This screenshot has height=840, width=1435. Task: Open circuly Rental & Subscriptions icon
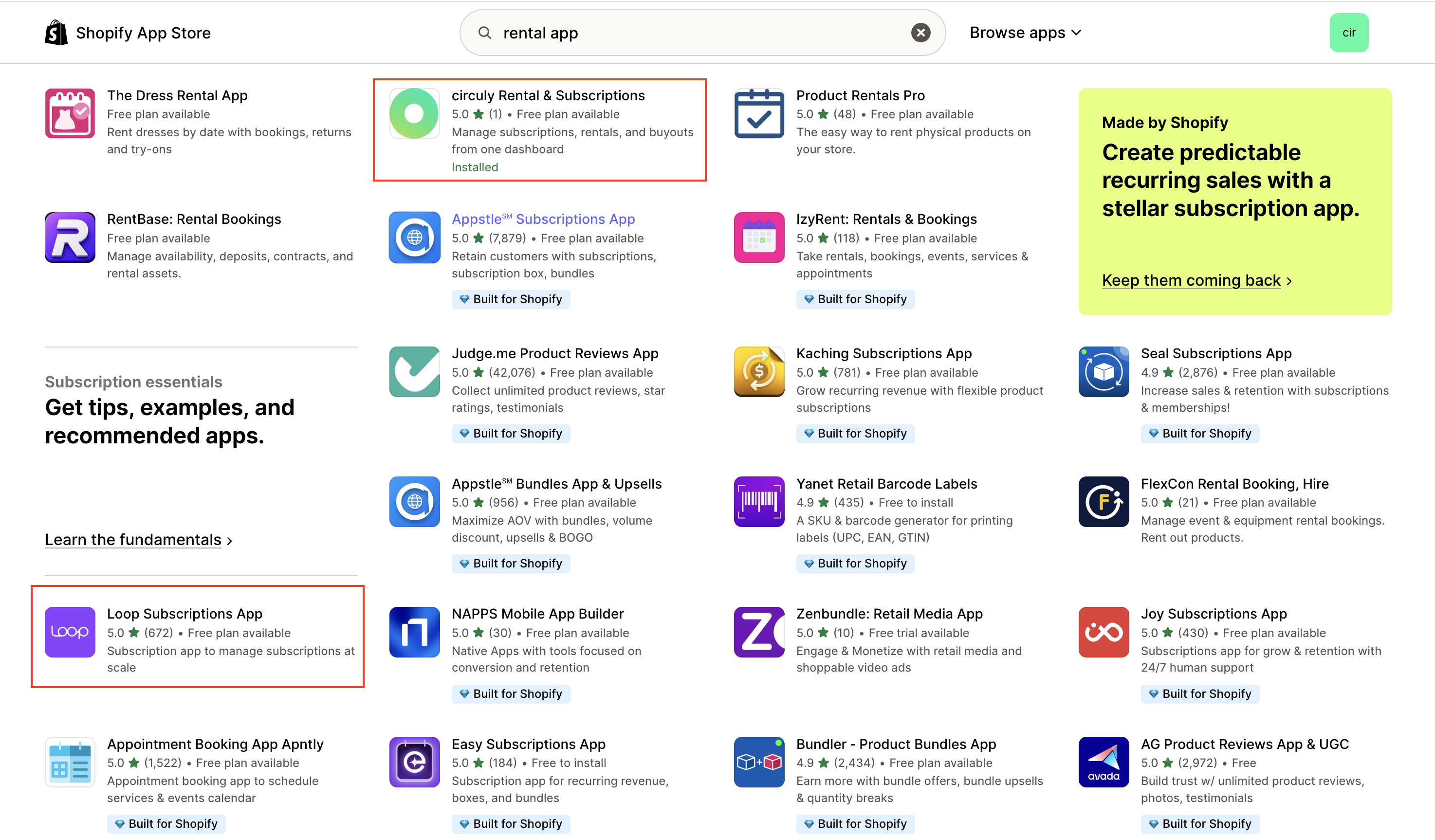click(x=415, y=113)
